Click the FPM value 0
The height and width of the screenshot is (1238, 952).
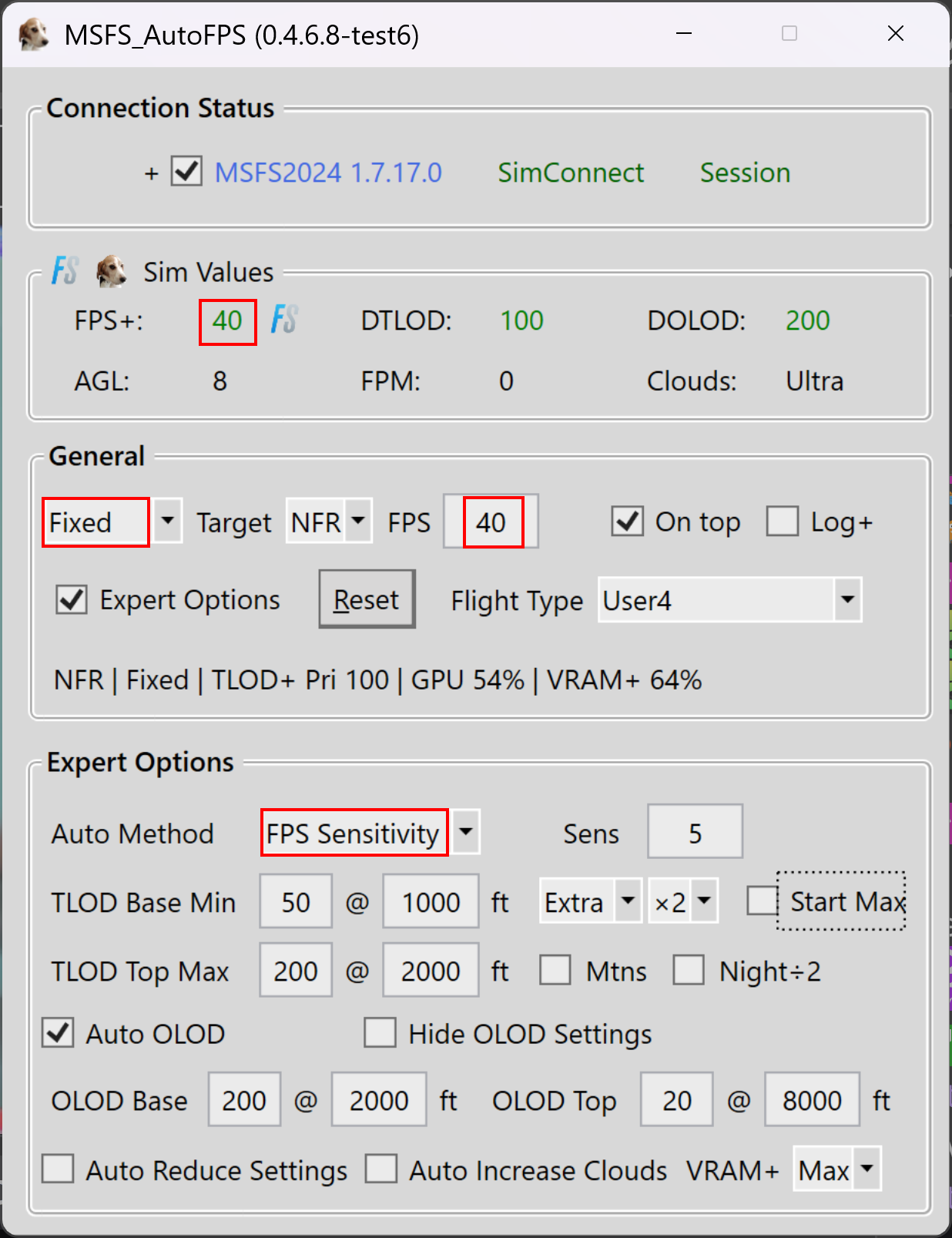click(506, 381)
